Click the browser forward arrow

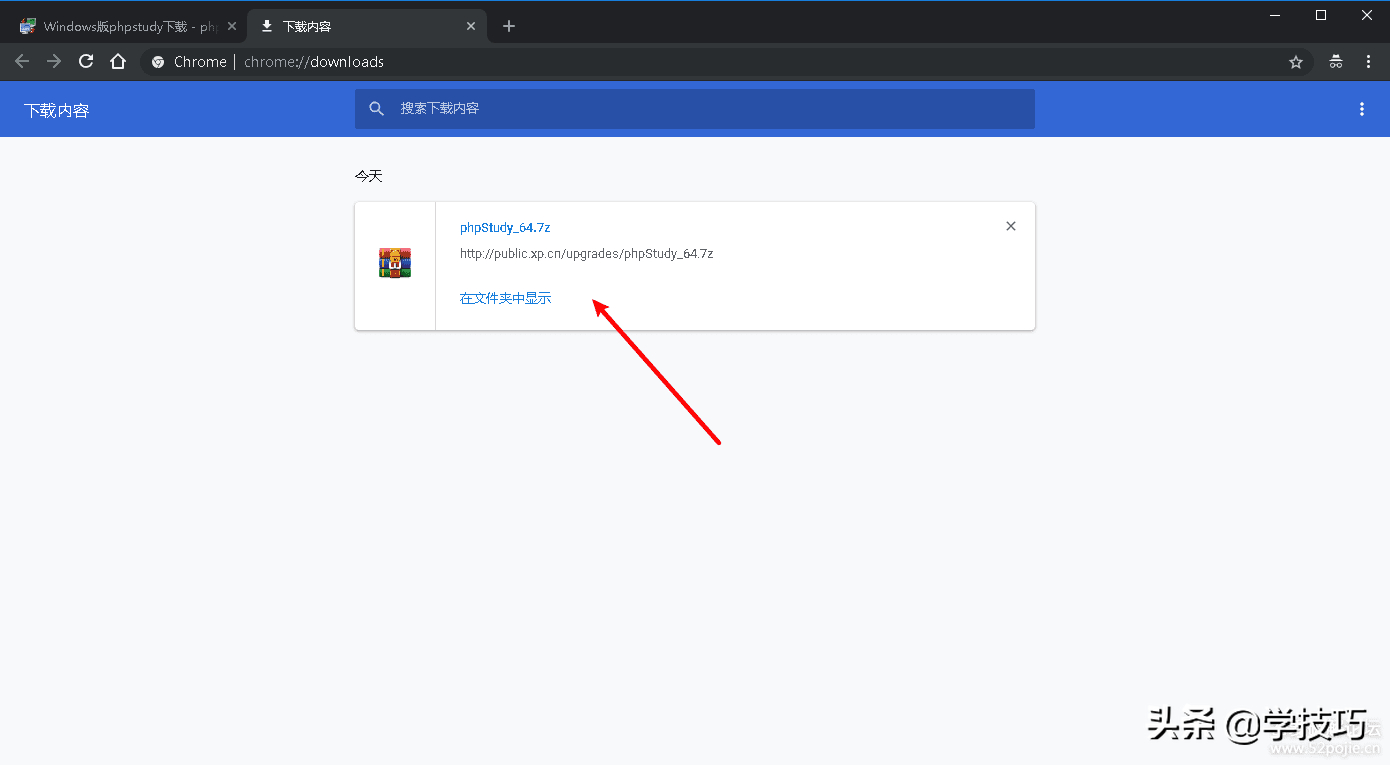54,62
